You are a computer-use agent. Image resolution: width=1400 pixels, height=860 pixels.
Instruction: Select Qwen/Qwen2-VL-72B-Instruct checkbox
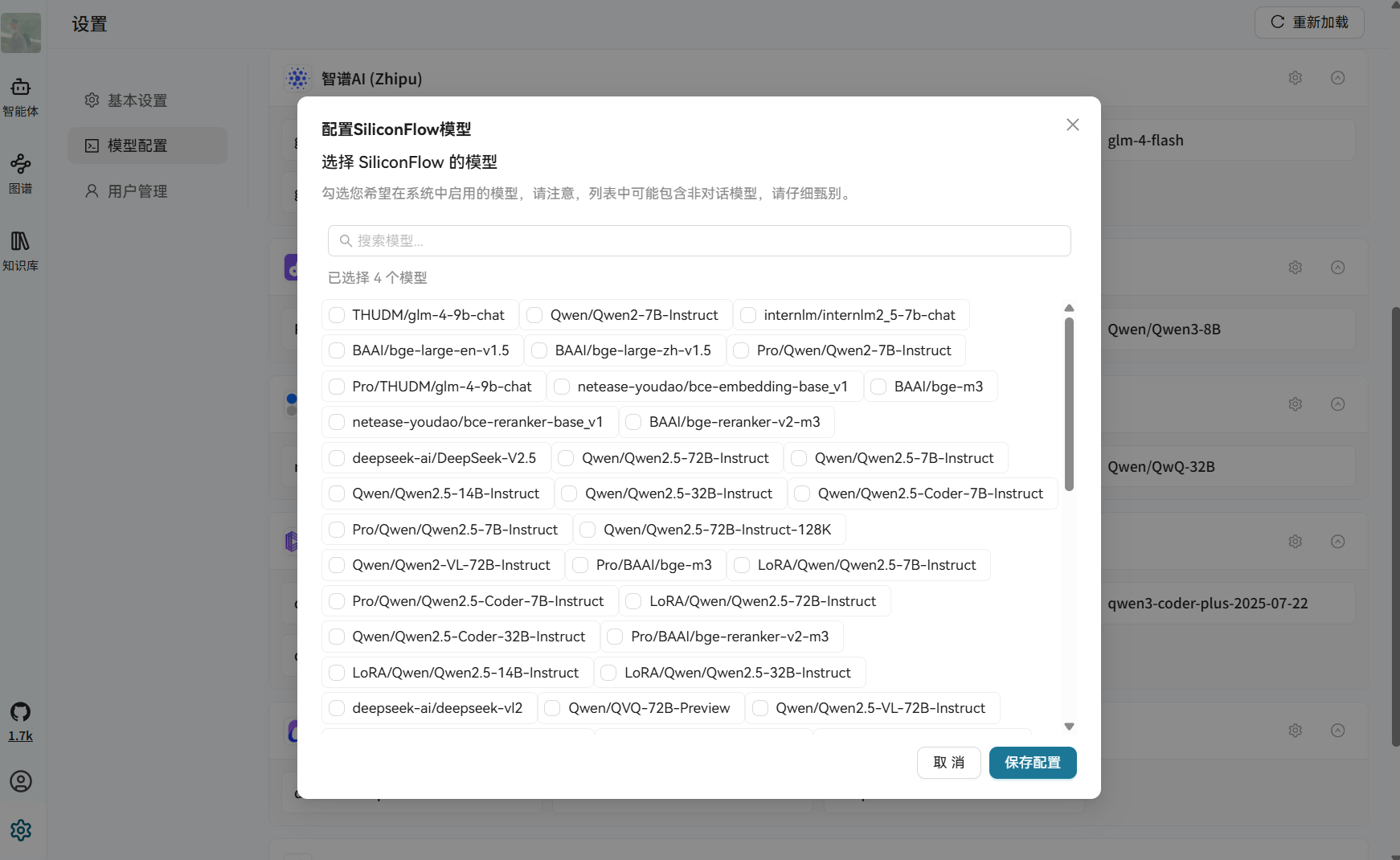tap(337, 565)
